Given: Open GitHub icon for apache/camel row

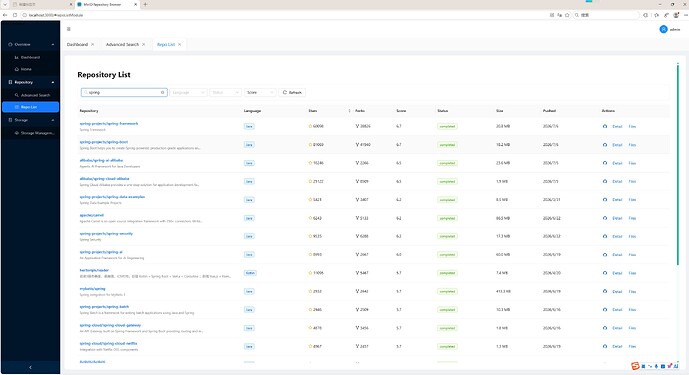Looking at the screenshot, I should coord(605,218).
